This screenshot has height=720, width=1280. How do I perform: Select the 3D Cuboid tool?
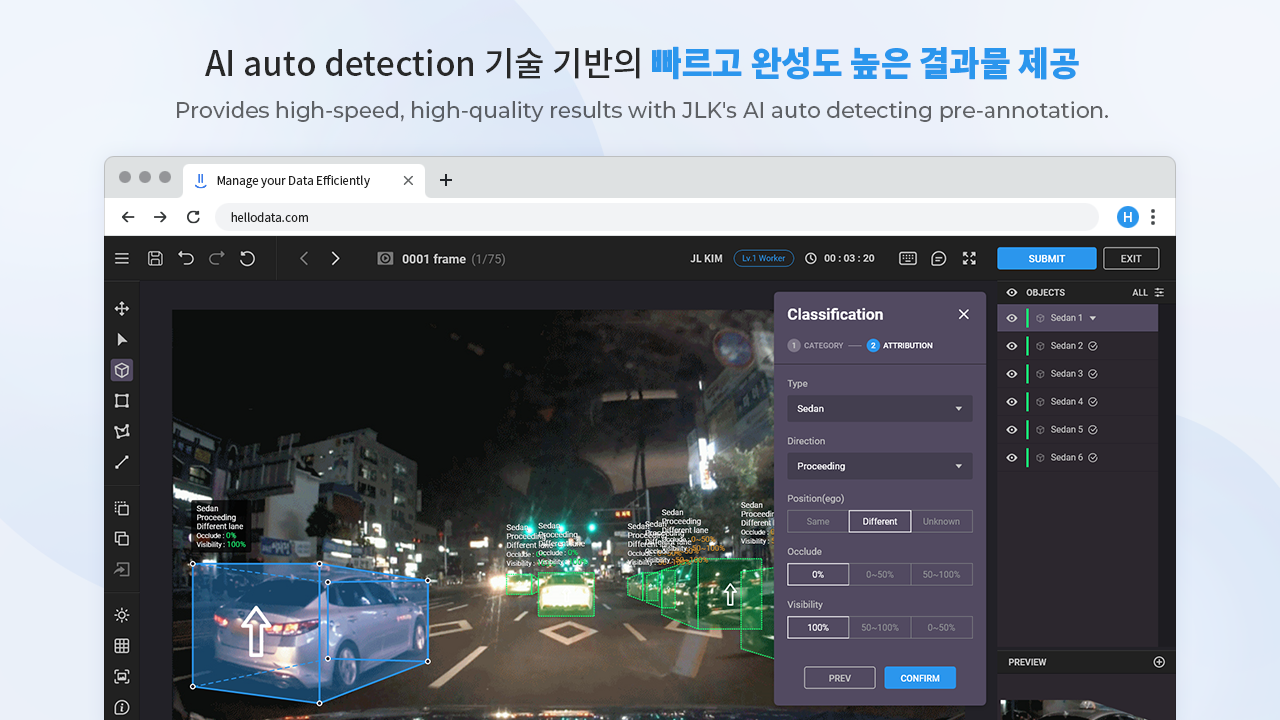tap(122, 370)
